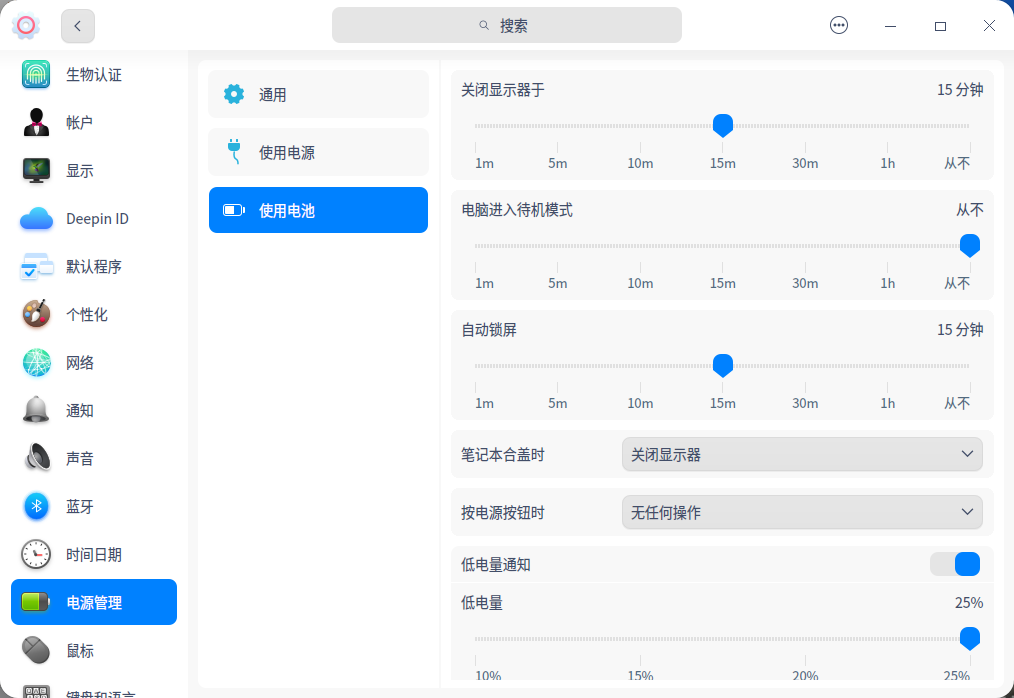Click the monitor off (关闭显示器于) slider handle
1014x698 pixels.
723,126
